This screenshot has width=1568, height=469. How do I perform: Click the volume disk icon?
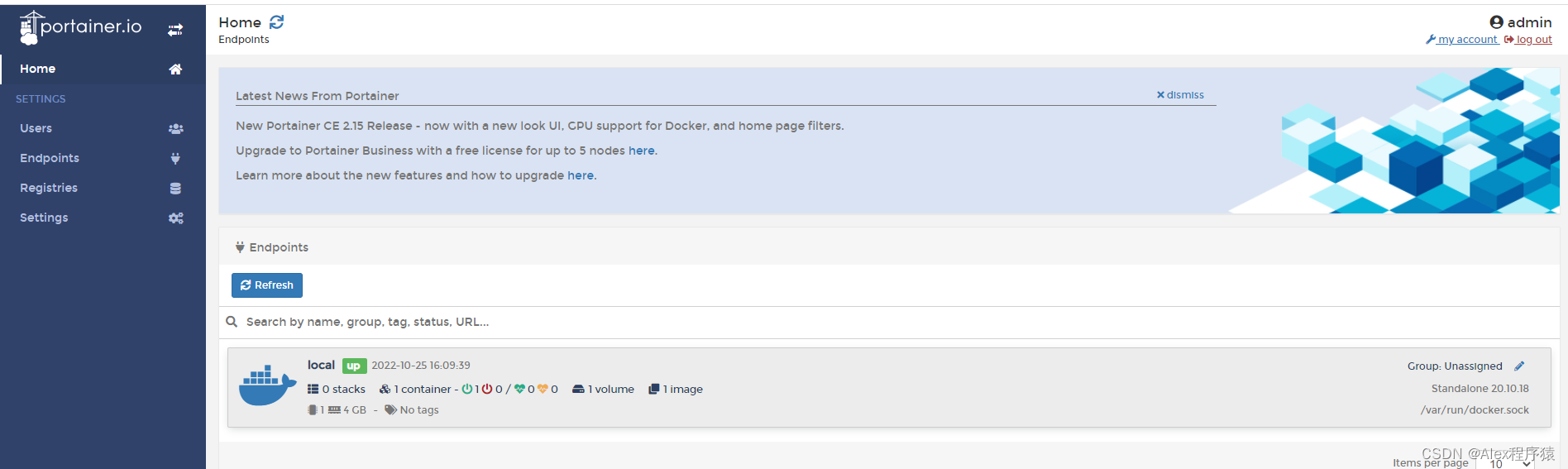[x=578, y=389]
